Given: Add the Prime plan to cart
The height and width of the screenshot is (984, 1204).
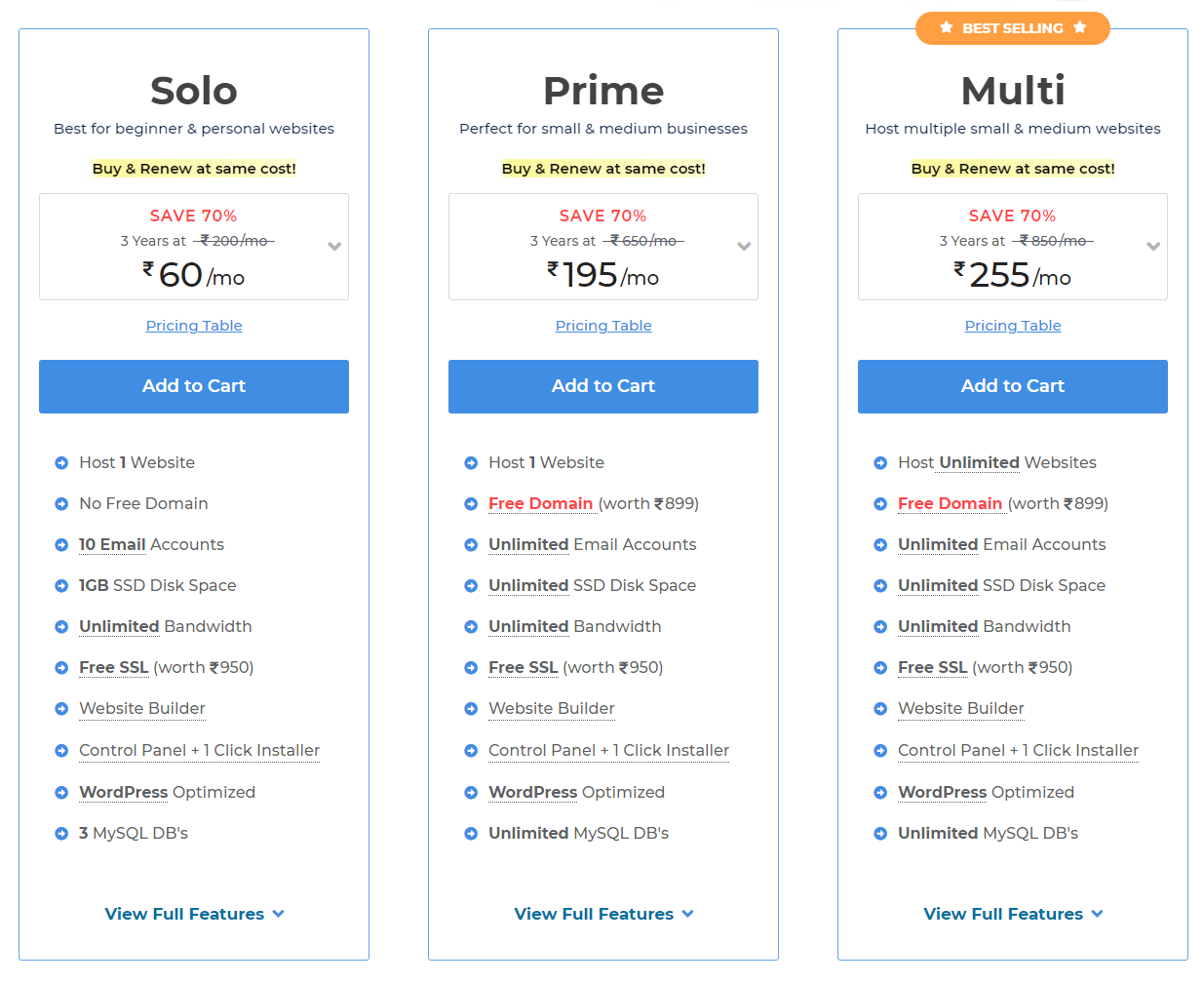Looking at the screenshot, I should (x=603, y=386).
